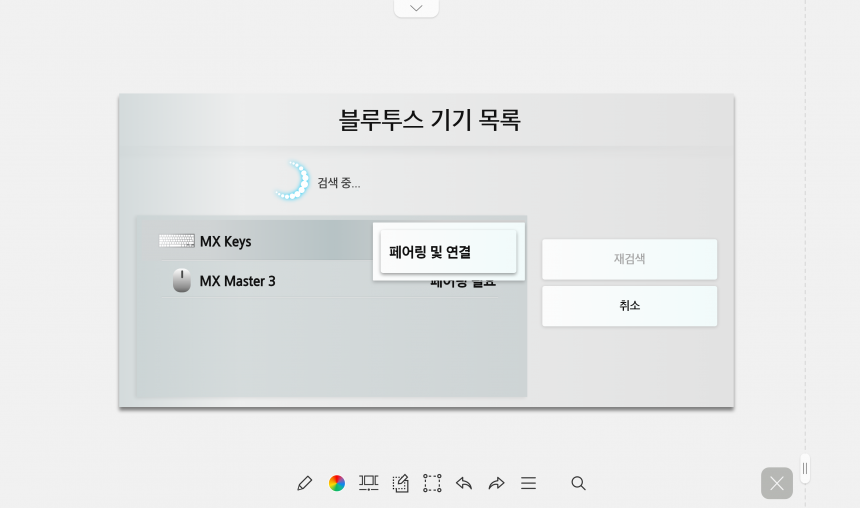
Task: Click the grayed 재검색 button
Action: coord(630,259)
